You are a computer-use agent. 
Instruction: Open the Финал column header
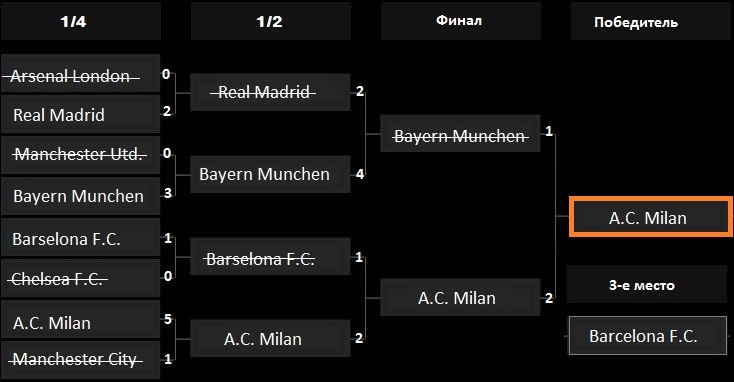(x=461, y=22)
